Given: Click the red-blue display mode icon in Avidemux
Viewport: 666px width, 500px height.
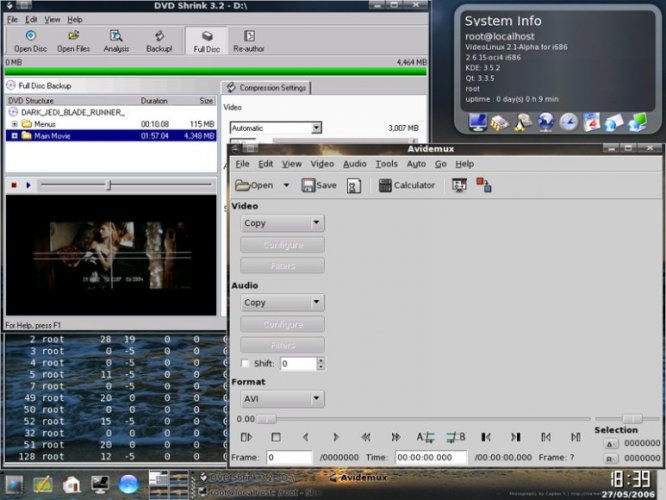Looking at the screenshot, I should click(x=484, y=185).
